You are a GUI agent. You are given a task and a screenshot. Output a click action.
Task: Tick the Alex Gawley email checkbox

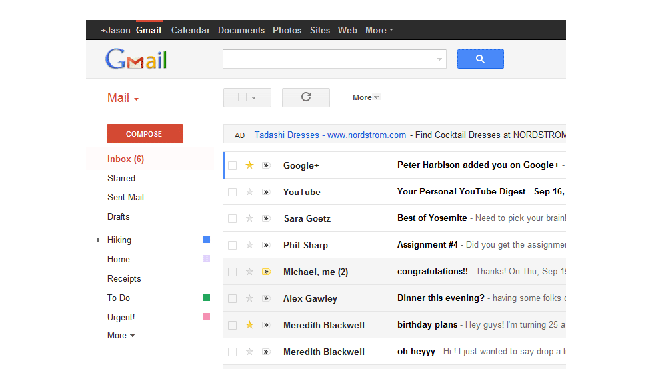tap(232, 299)
